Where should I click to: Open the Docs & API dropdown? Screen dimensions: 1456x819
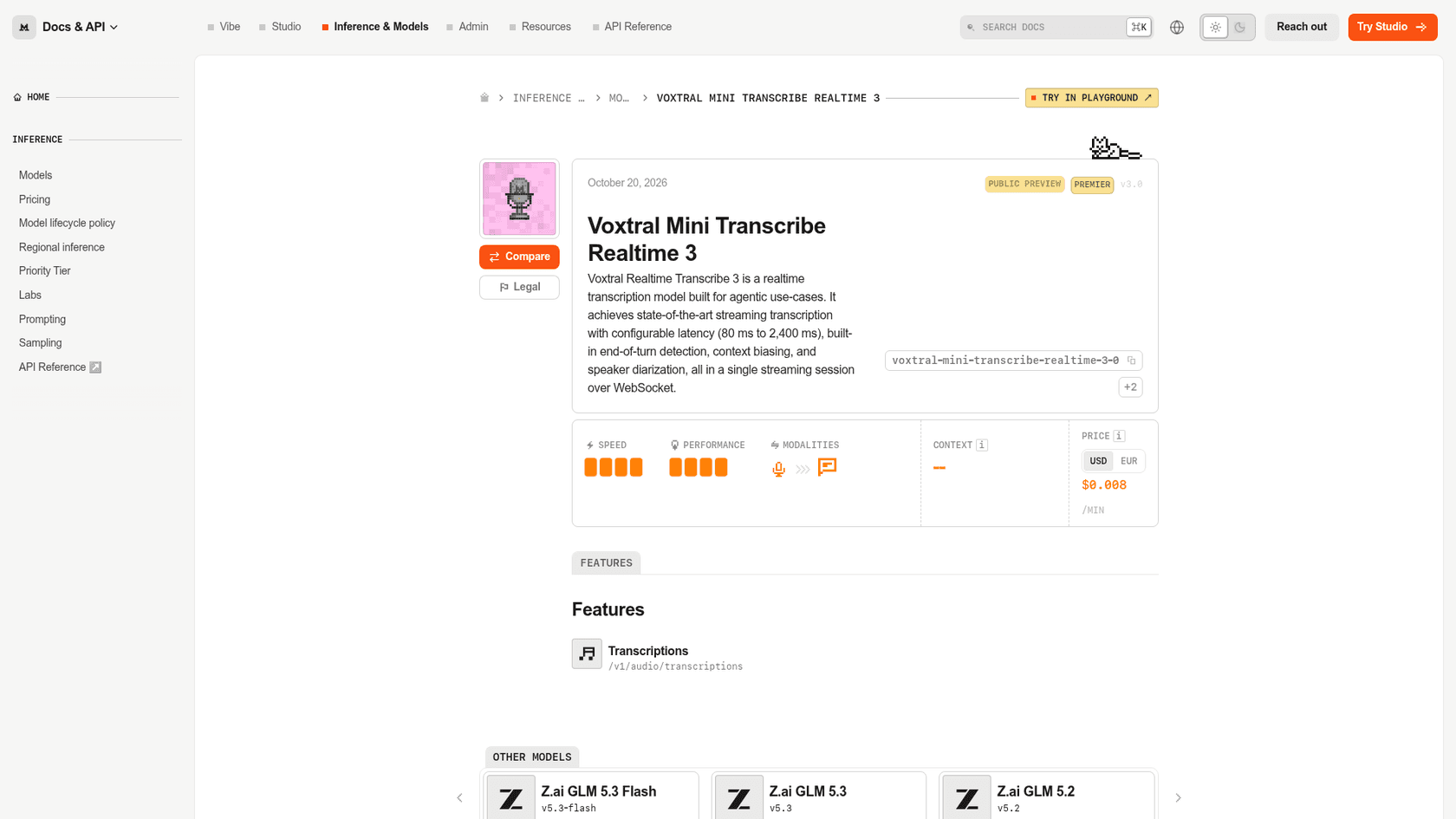coord(80,27)
